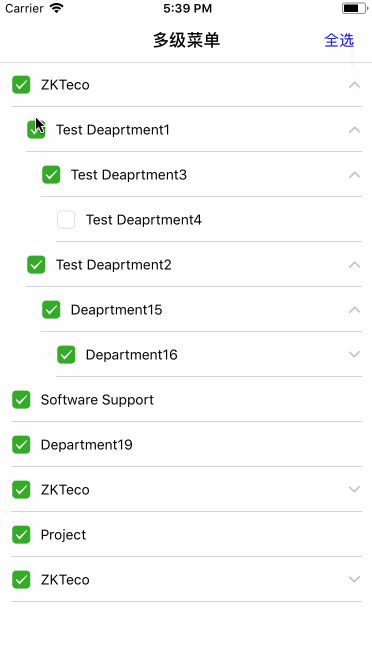Collapse Test Deaprtment1 using its chevron
Image resolution: width=372 pixels, height=665 pixels.
[354, 130]
